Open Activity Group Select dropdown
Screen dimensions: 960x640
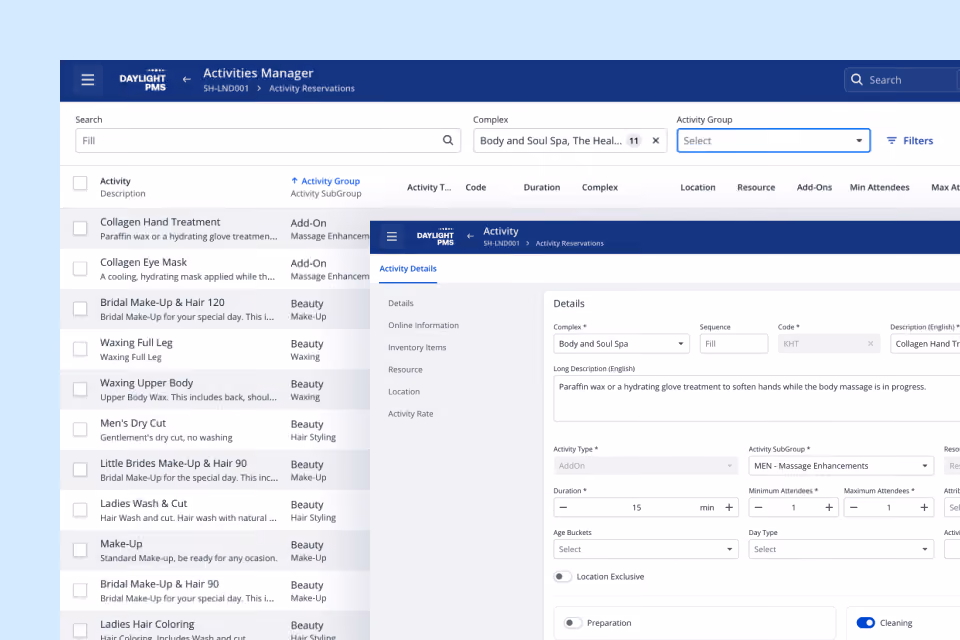773,140
